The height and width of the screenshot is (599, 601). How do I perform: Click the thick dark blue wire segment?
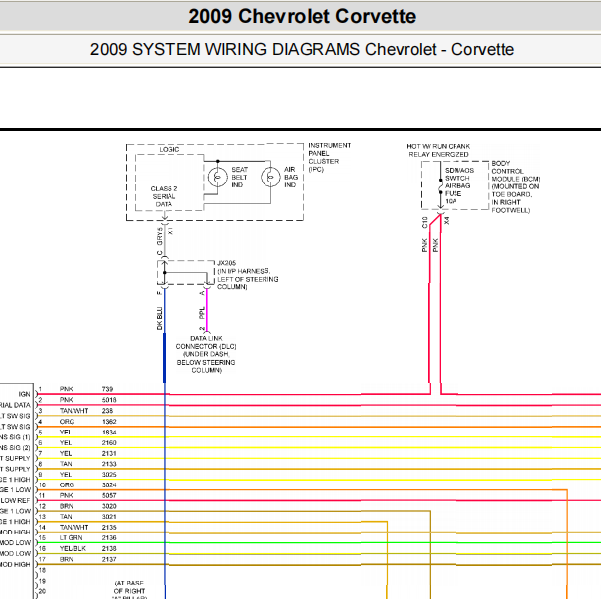click(x=165, y=358)
